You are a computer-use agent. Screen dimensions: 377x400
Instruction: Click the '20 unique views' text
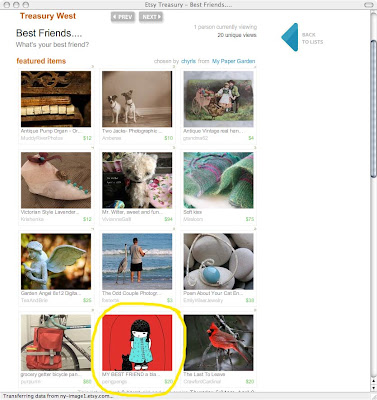237,35
